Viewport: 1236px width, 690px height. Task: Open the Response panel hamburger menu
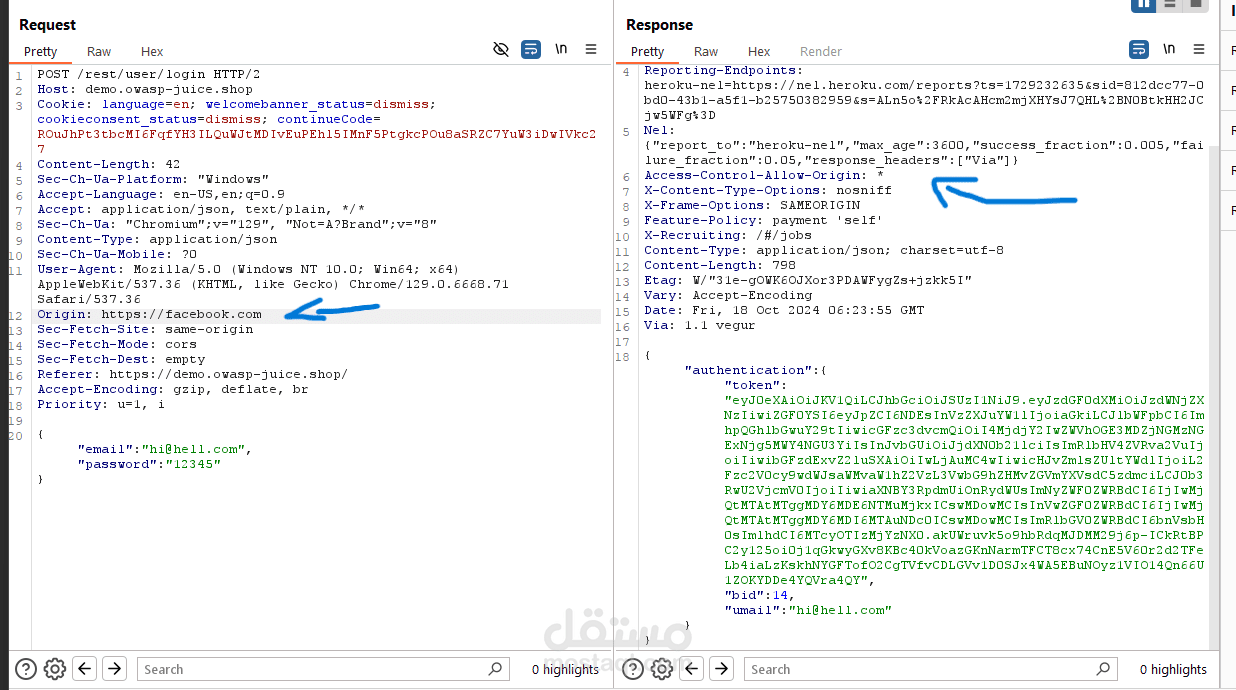click(x=1199, y=49)
